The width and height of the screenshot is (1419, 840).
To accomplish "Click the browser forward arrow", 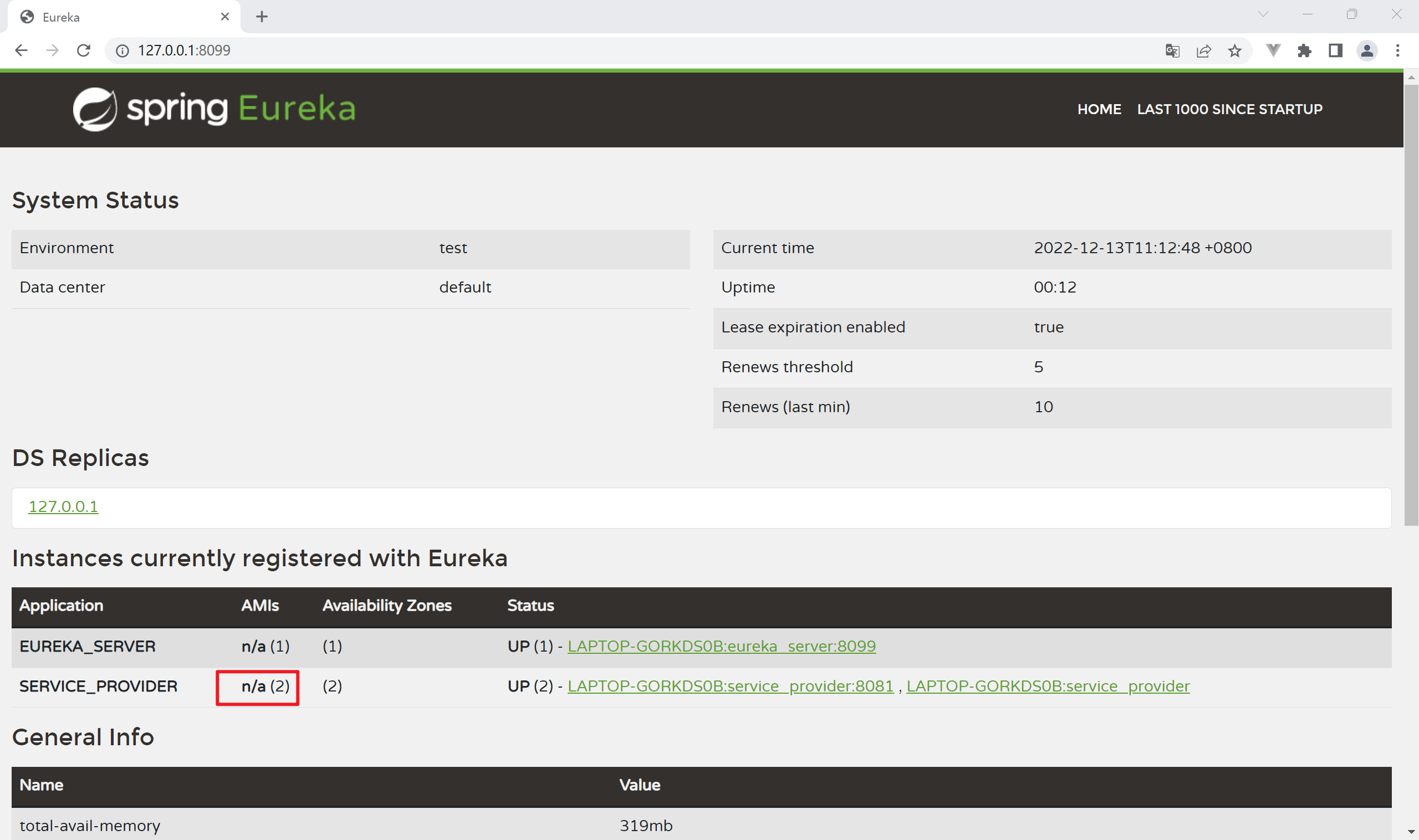I will coord(52,50).
